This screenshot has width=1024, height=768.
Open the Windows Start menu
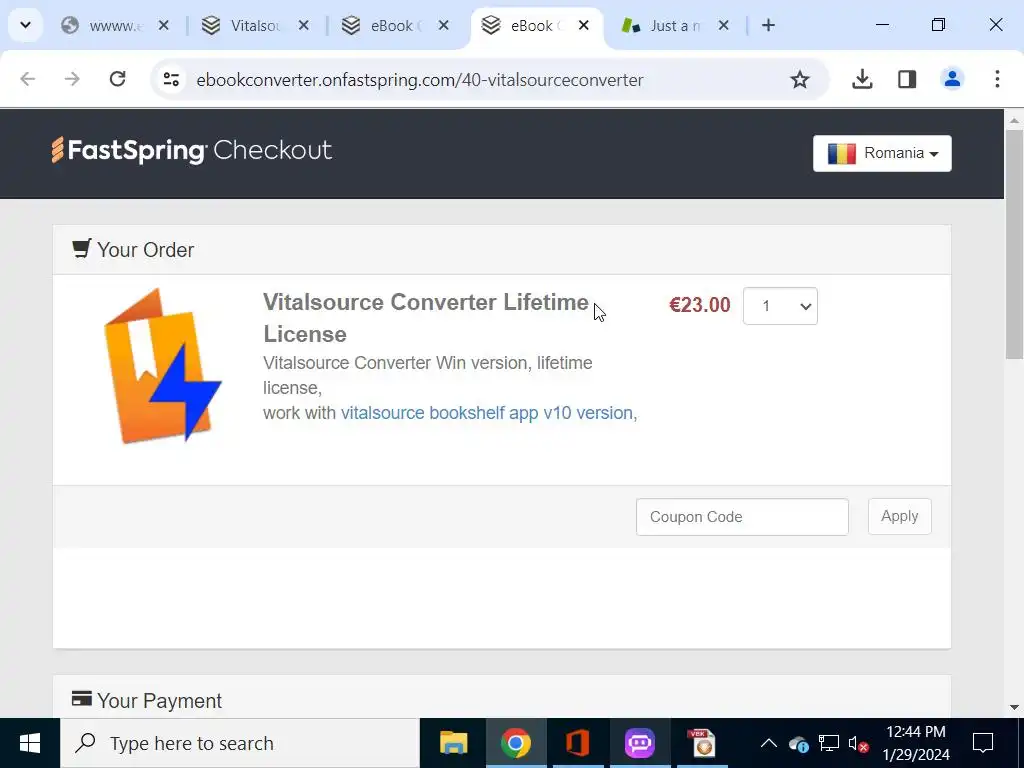[30, 743]
